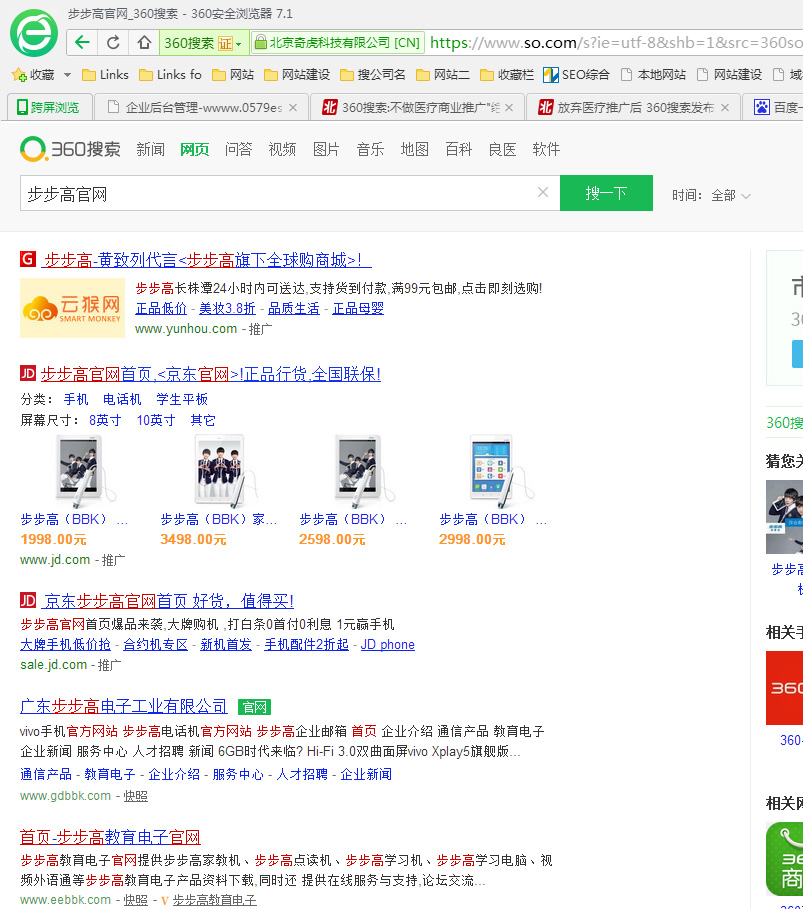The height and width of the screenshot is (909, 803).
Task: Click the green 官网 badge
Action: [x=255, y=707]
